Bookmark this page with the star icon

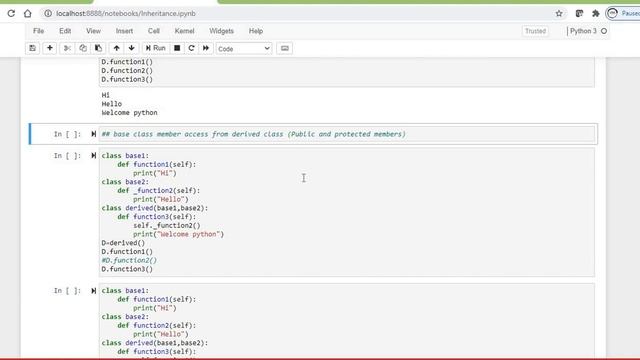(x=559, y=13)
